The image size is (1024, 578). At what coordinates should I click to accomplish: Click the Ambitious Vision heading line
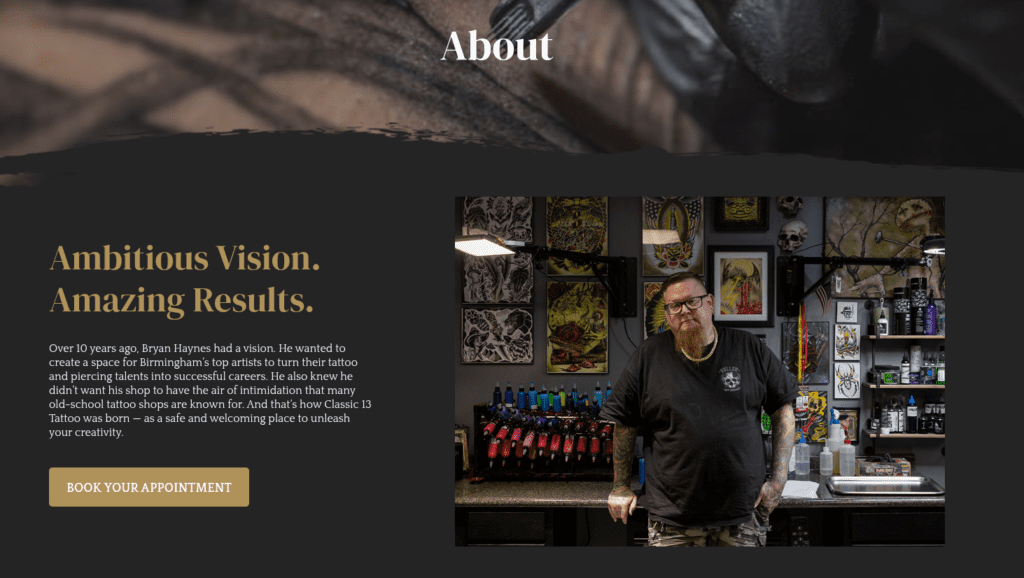coord(185,258)
